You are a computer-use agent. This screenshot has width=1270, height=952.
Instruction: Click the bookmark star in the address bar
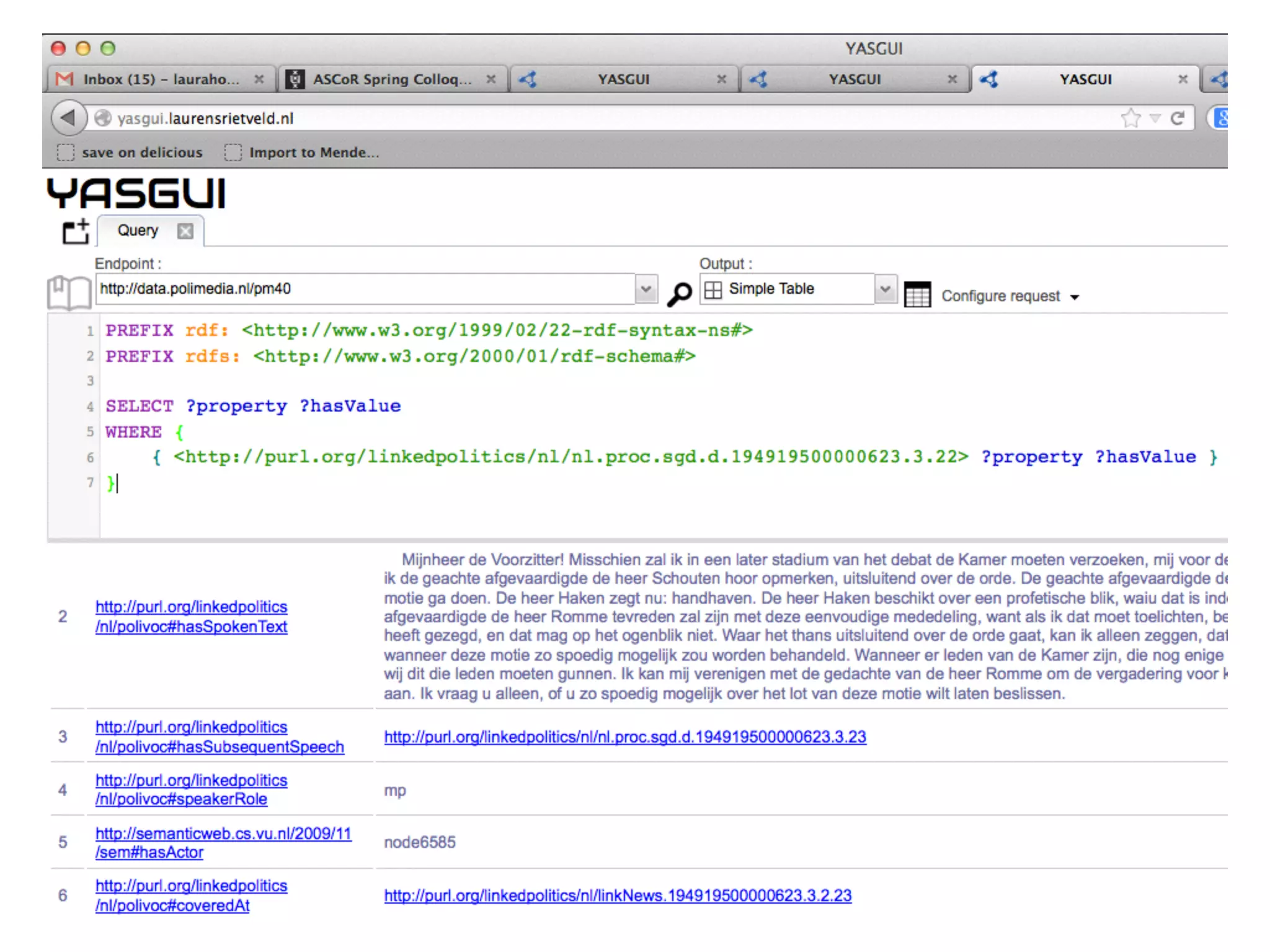(x=1130, y=118)
